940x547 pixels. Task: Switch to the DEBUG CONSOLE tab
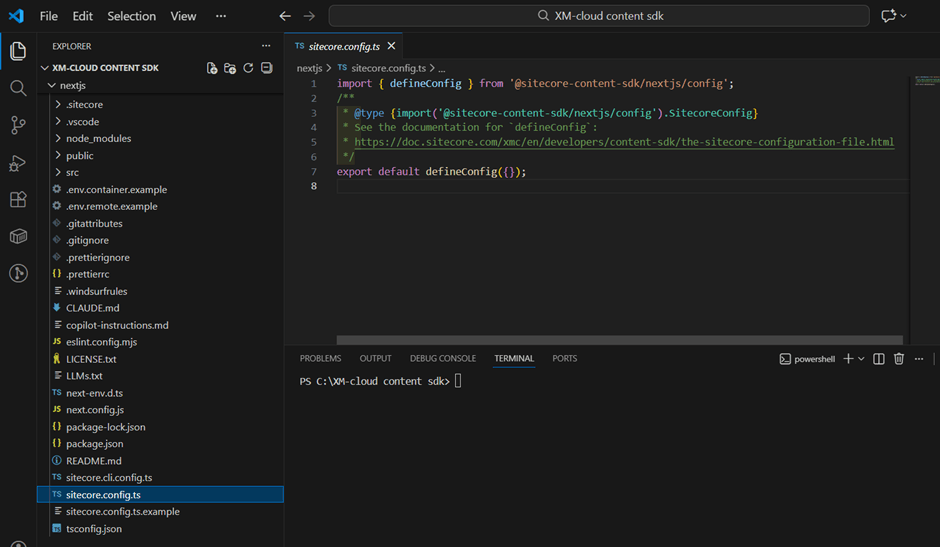442,358
